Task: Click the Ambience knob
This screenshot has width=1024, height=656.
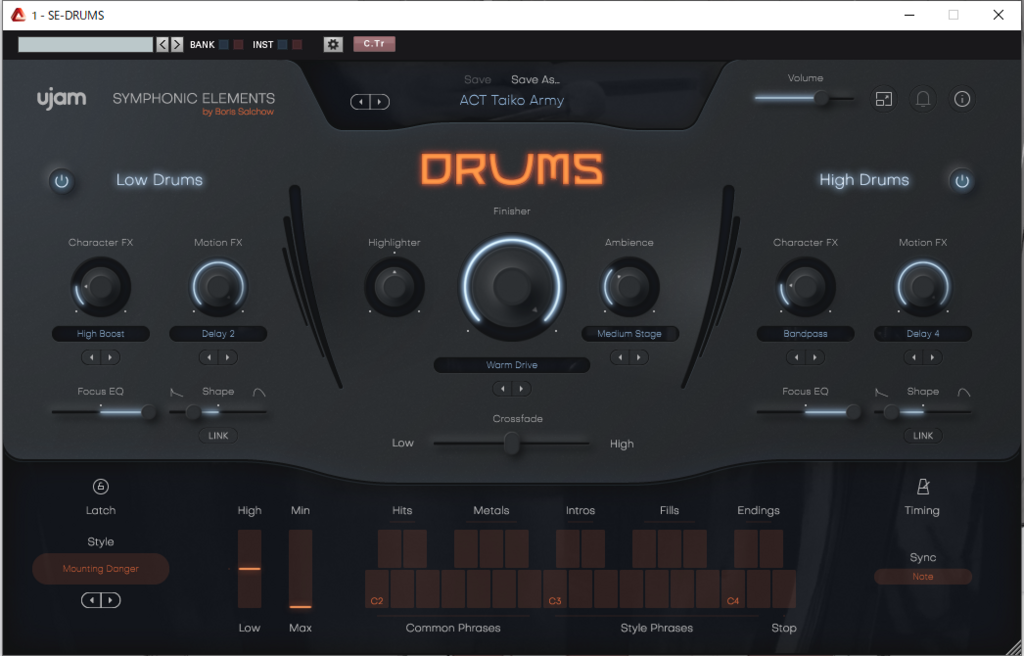Action: [x=630, y=287]
